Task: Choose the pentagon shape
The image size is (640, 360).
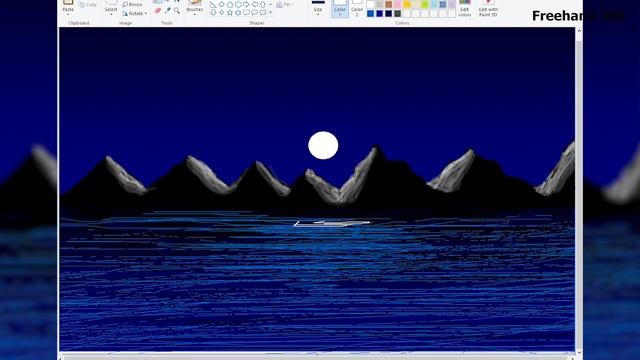Action: 230,4
